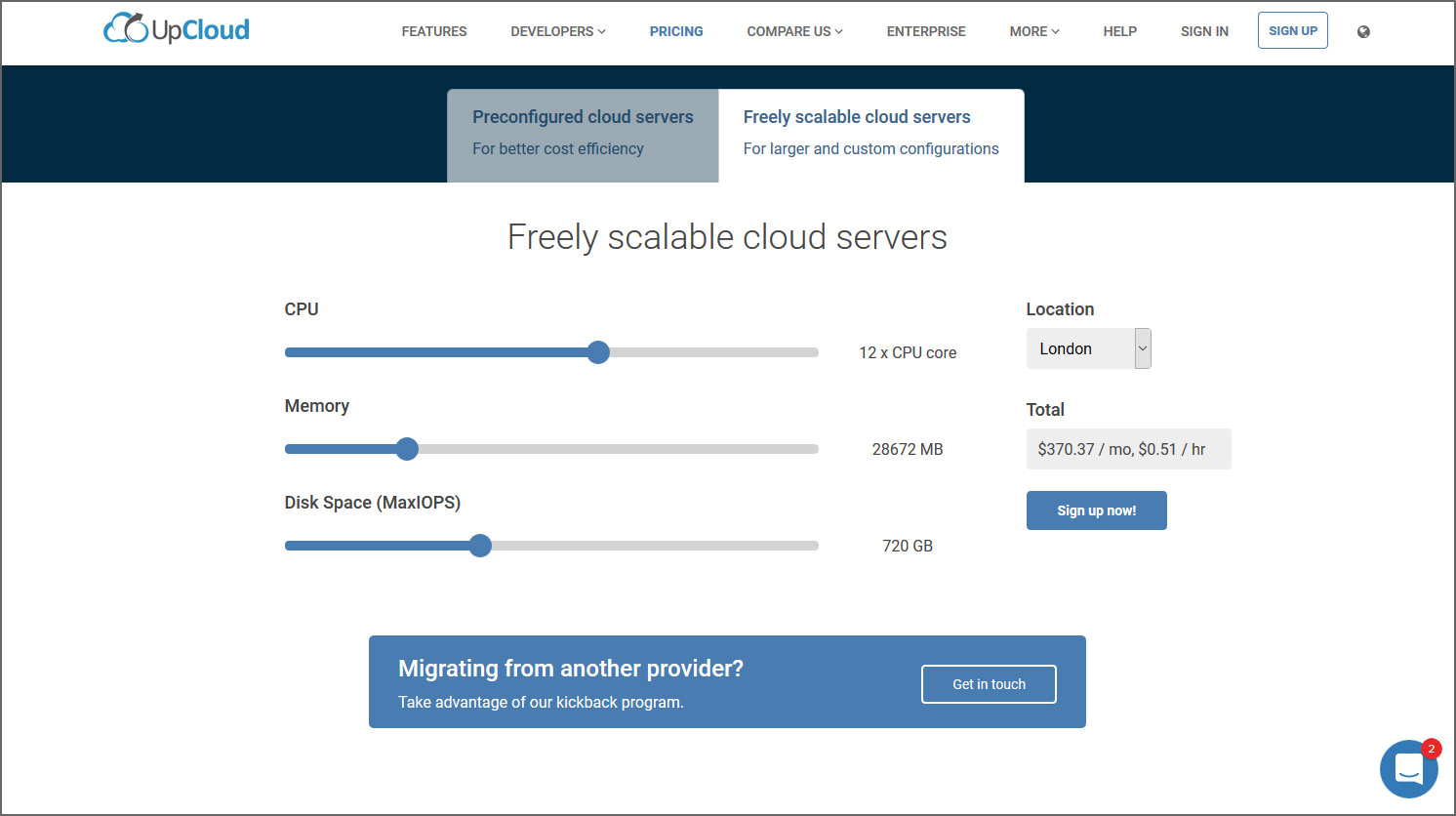Click the UpCloud logo
This screenshot has height=816, width=1456.
177,29
